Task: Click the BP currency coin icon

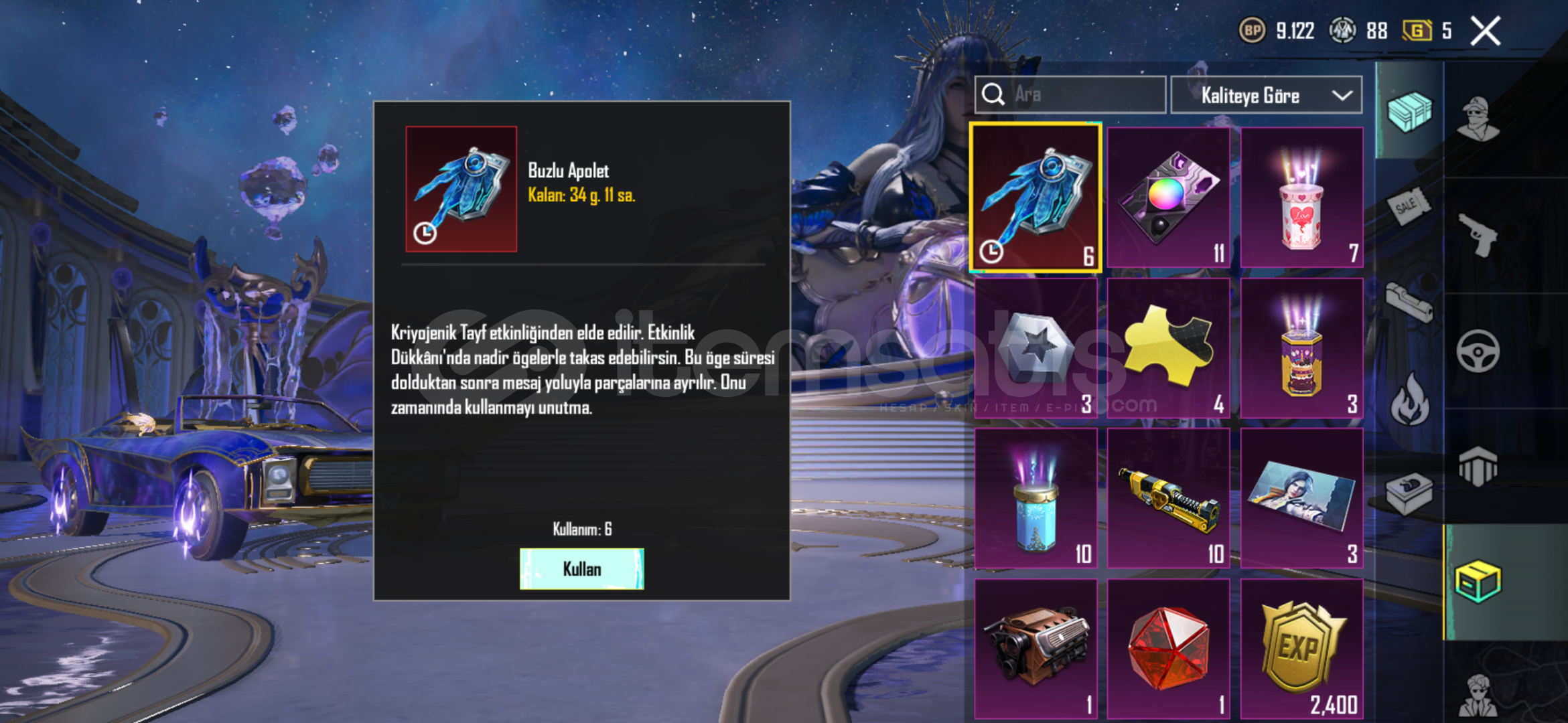Action: 1252,31
